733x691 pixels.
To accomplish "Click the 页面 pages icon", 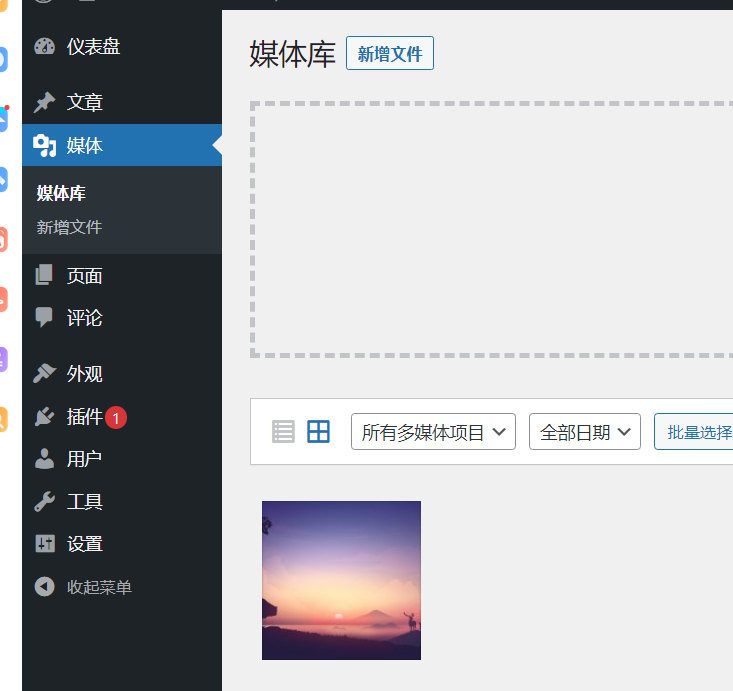I will click(x=44, y=275).
